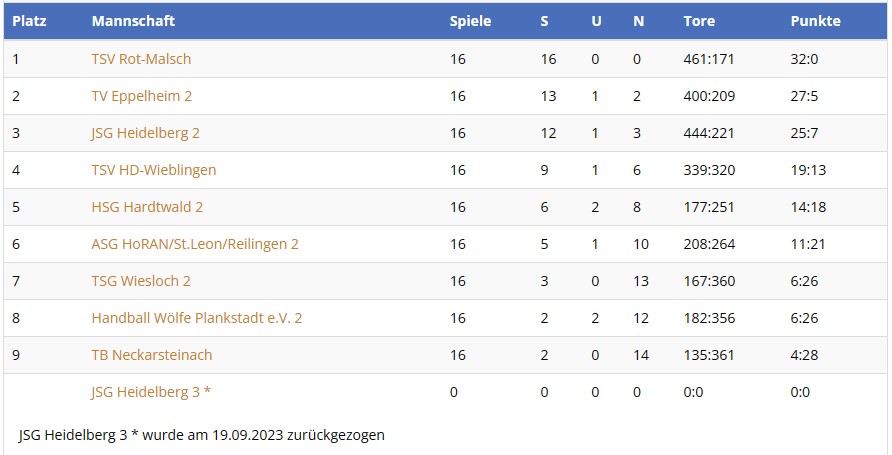Click the 461:171 goals cell
892x455 pixels.
coord(709,59)
